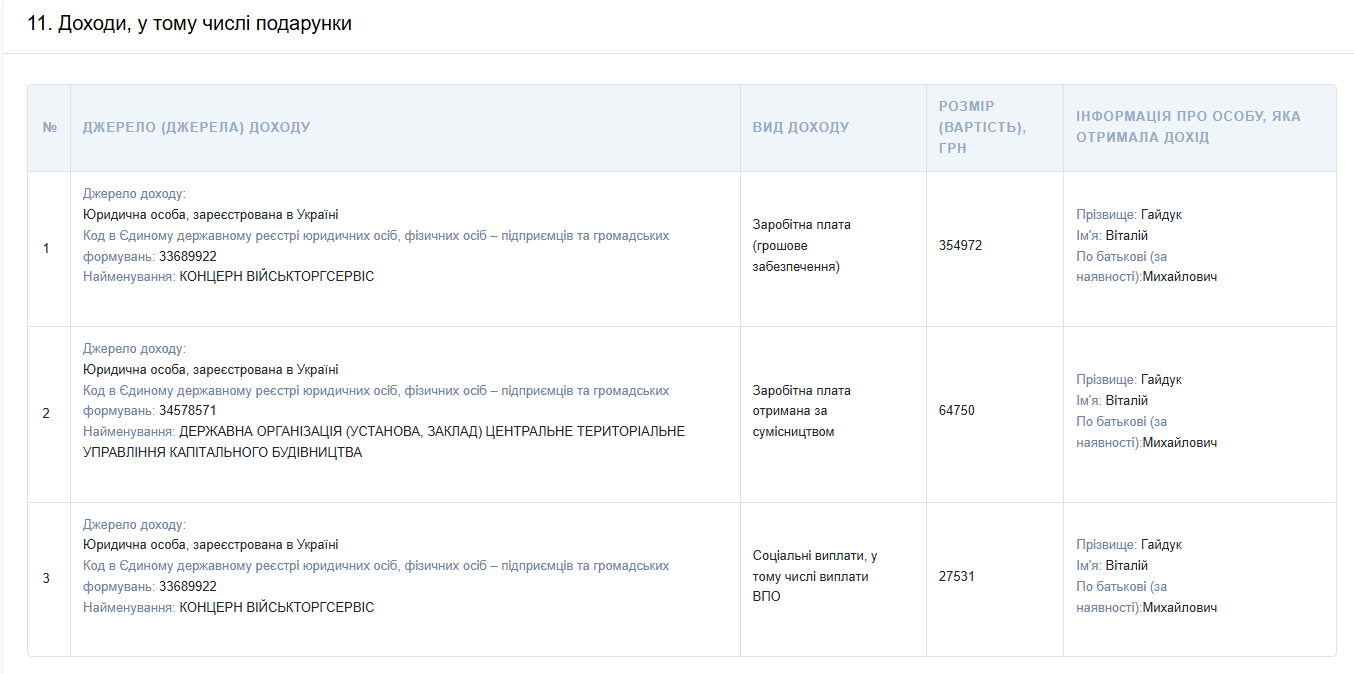
Task: Click first name 'Віталій' in row 2
Action: [1127, 401]
